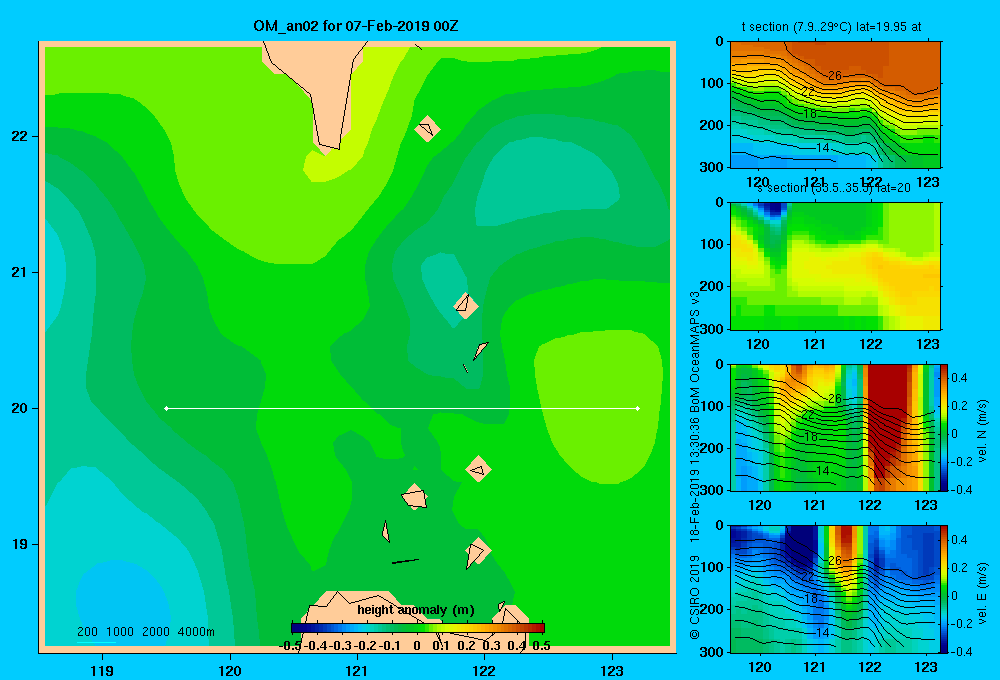Click latitude label 21 on main map axis
The width and height of the screenshot is (1000, 680).
click(20, 272)
